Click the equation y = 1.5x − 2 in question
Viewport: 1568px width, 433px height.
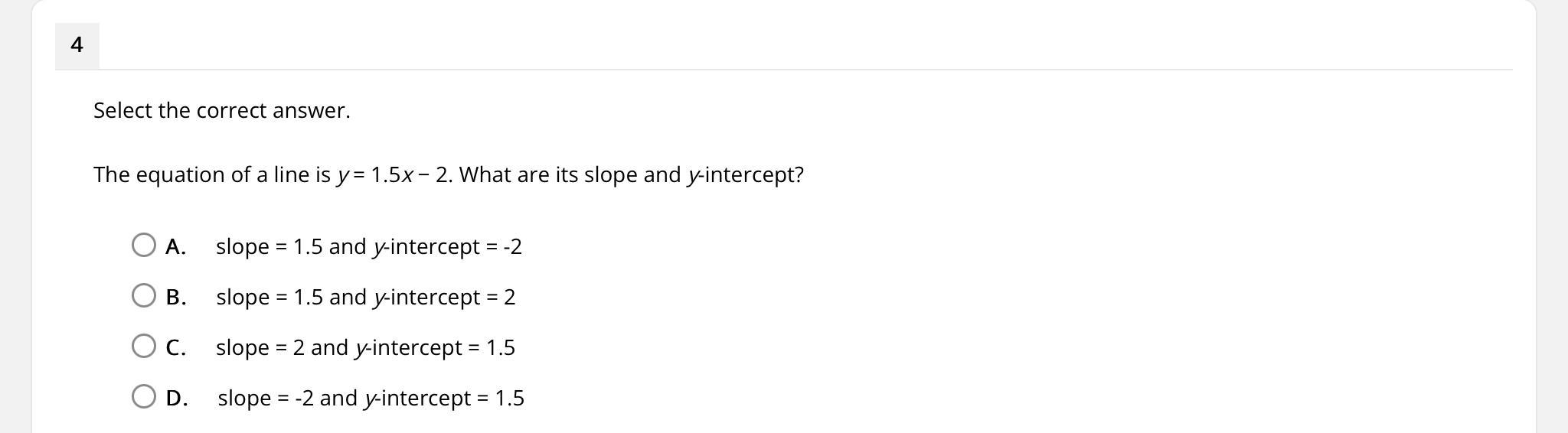[x=394, y=175]
